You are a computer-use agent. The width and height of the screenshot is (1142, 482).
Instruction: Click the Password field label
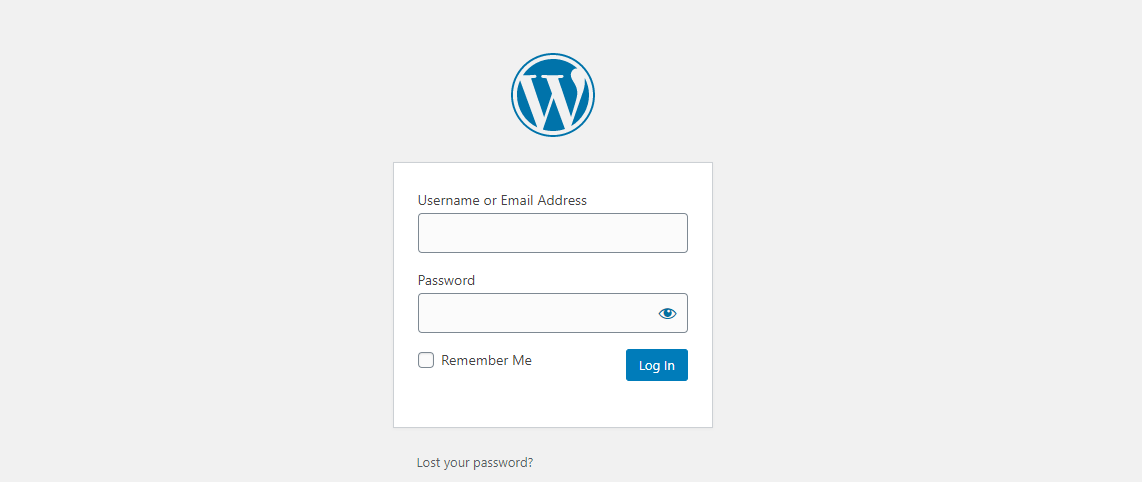click(446, 280)
